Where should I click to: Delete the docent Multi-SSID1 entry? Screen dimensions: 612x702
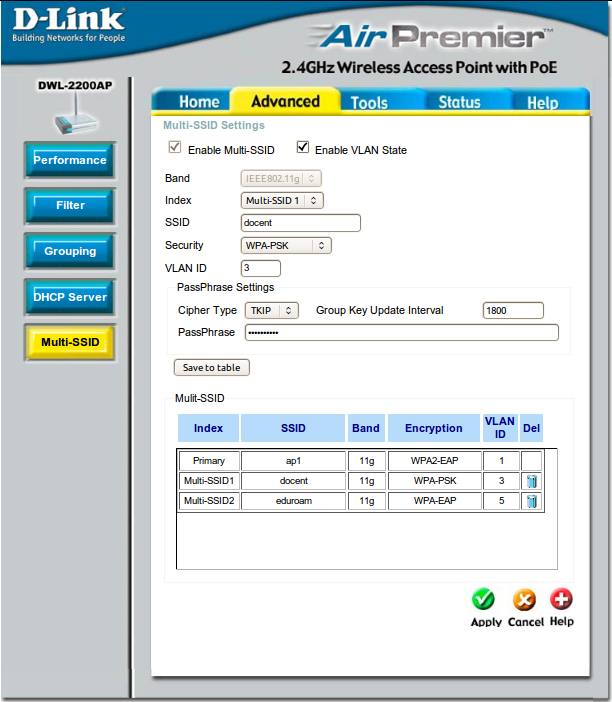[532, 481]
